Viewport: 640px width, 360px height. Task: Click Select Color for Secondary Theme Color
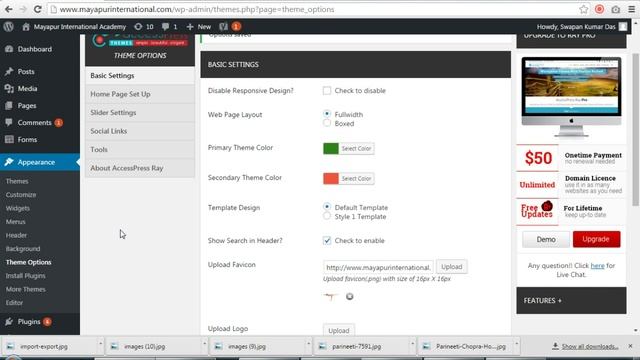356,178
